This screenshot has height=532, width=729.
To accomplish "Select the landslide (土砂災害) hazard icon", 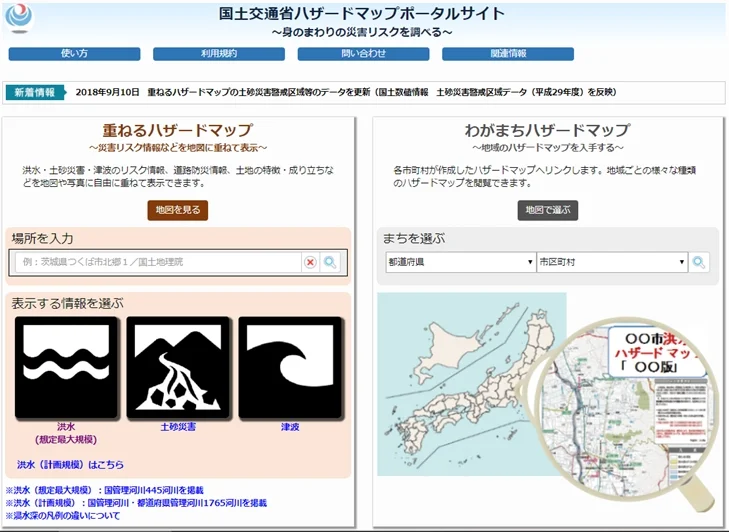I will 179,367.
